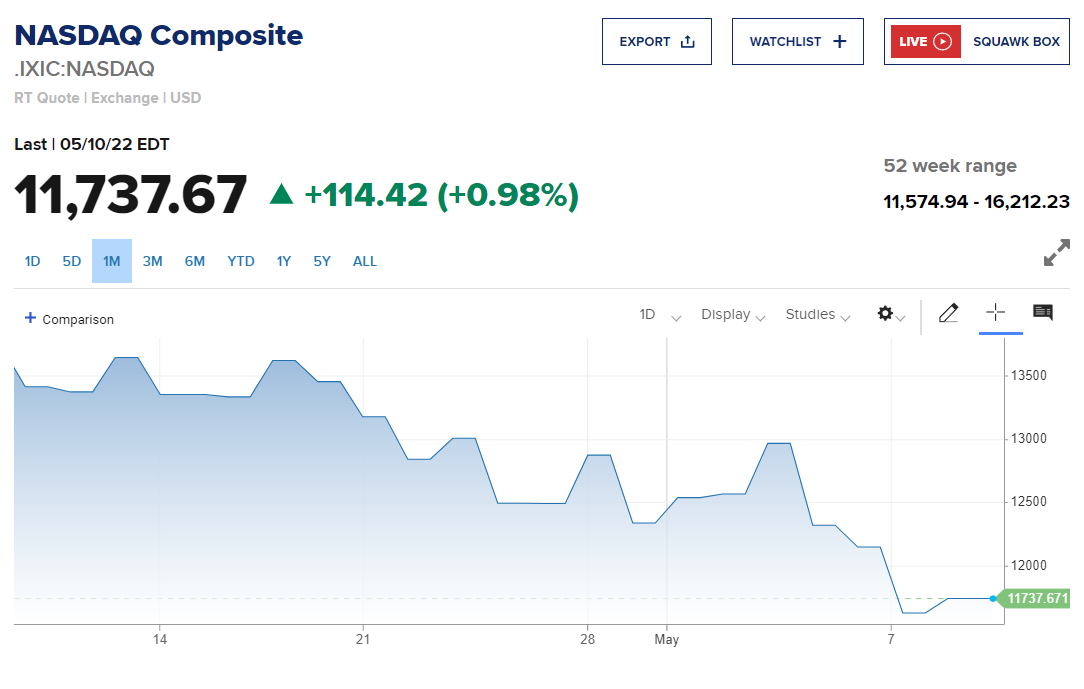Select the 5D time range tab
This screenshot has width=1084, height=689.
click(71, 261)
